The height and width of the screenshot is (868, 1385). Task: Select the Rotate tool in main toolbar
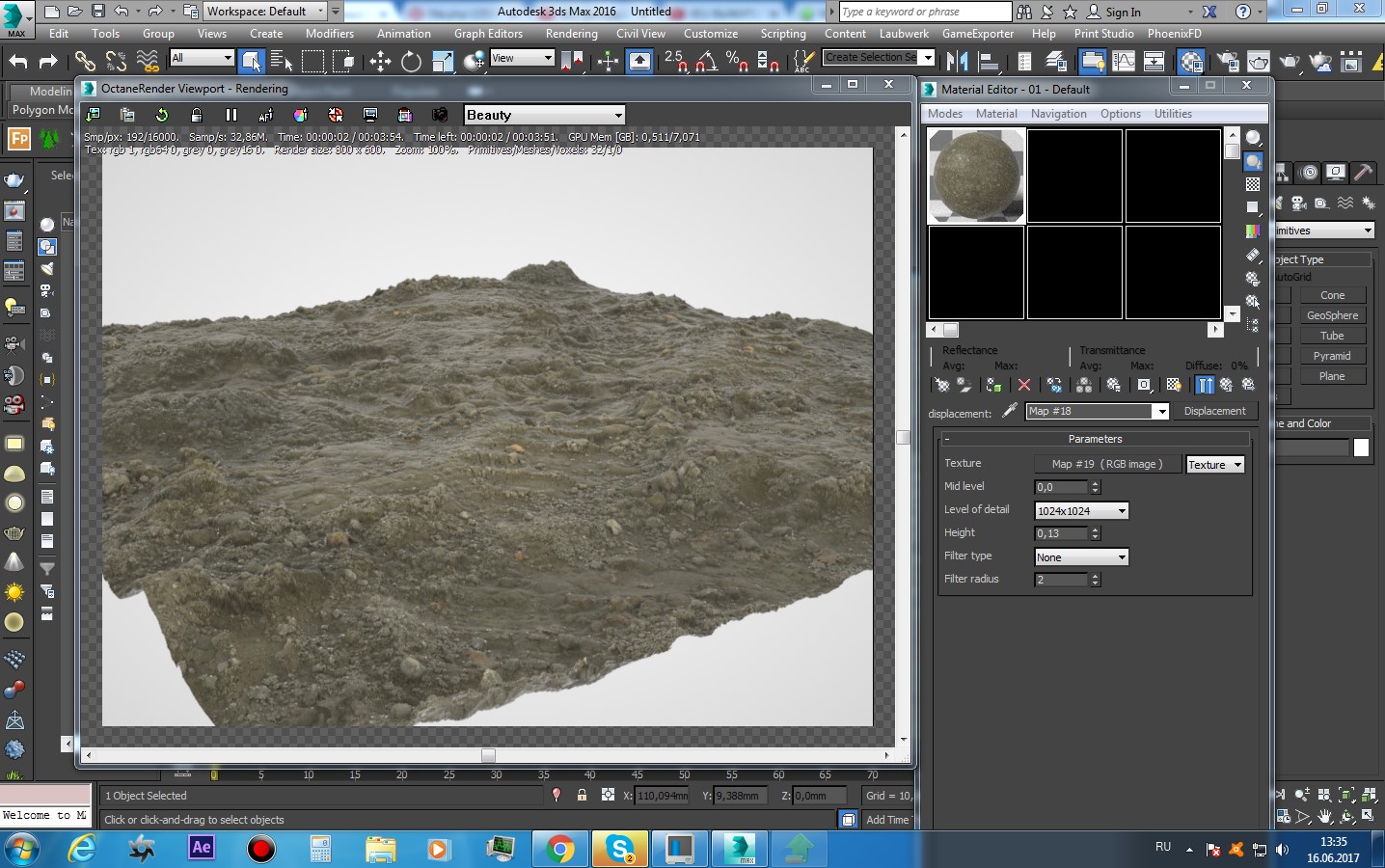(x=411, y=62)
